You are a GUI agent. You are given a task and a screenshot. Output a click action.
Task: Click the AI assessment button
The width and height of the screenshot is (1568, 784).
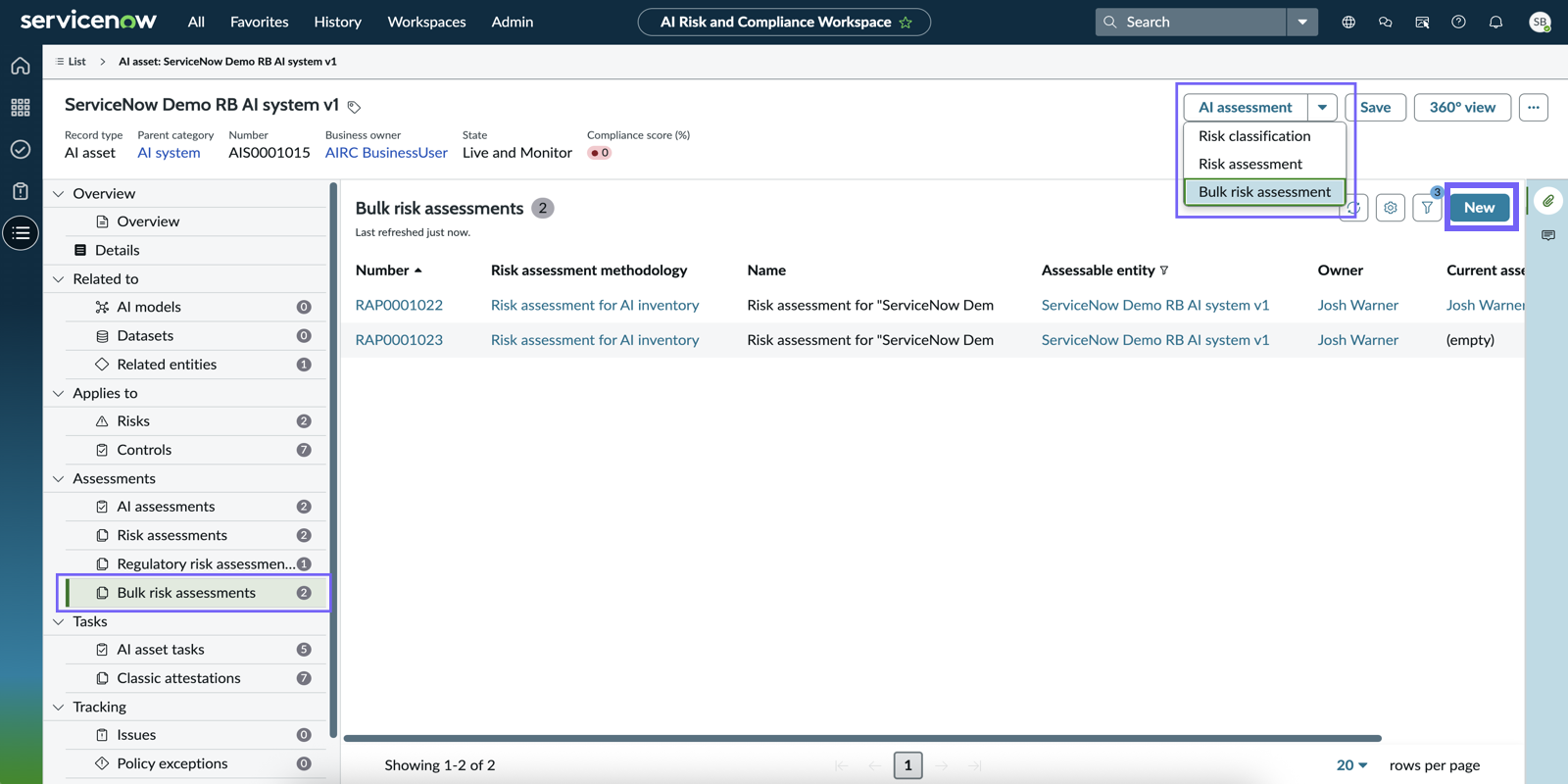[1246, 107]
